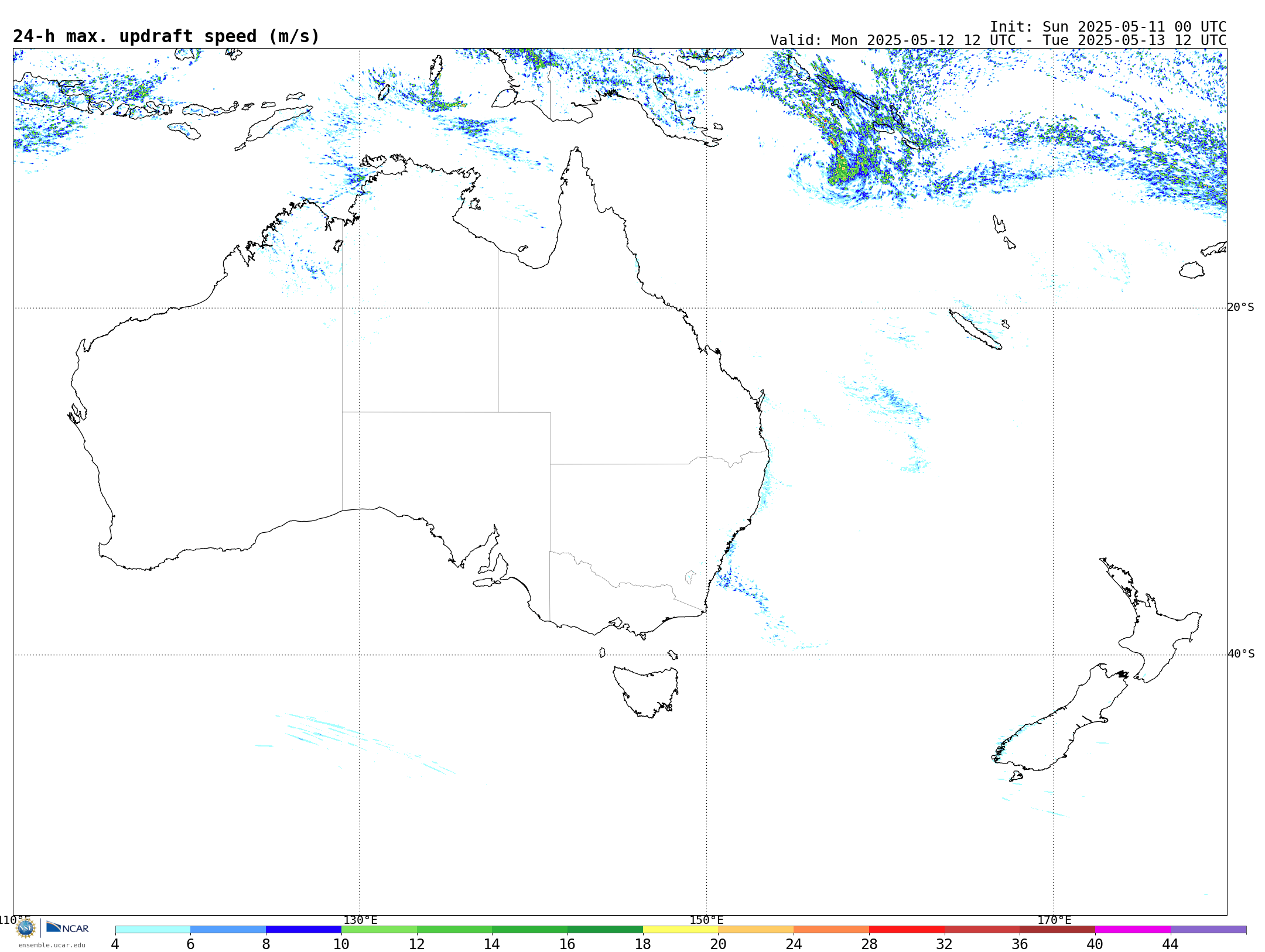Pick the bright red 28–32 colorbar segment
The height and width of the screenshot is (952, 1265).
pos(907,930)
